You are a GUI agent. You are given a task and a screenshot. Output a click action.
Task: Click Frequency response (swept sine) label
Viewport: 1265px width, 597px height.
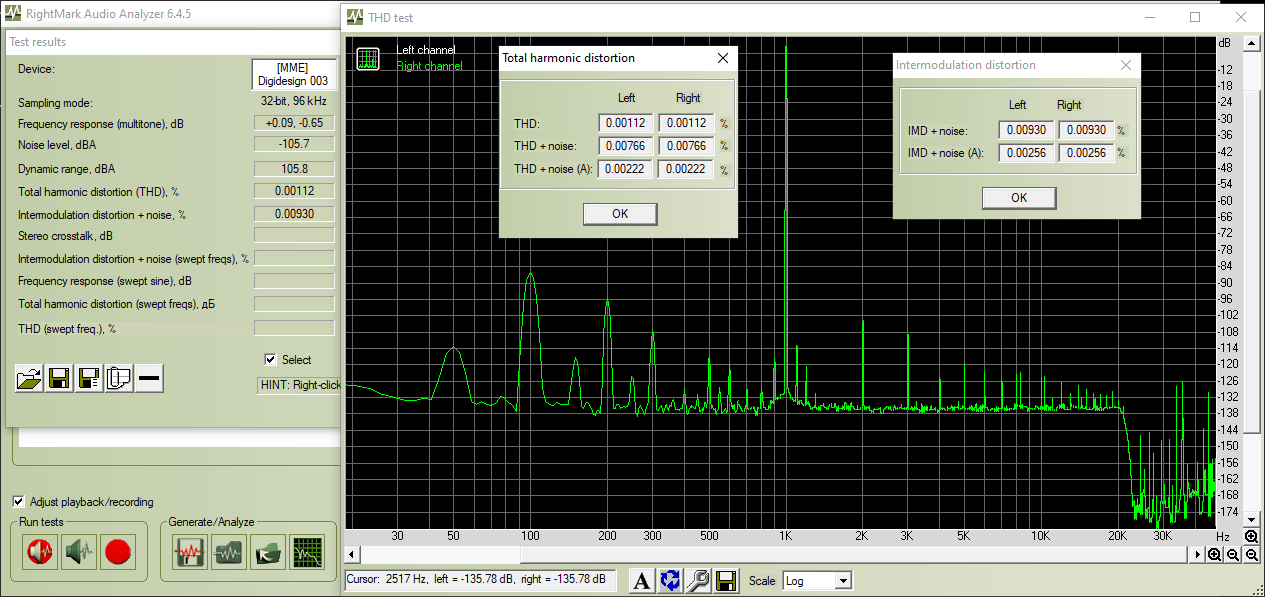(x=105, y=282)
